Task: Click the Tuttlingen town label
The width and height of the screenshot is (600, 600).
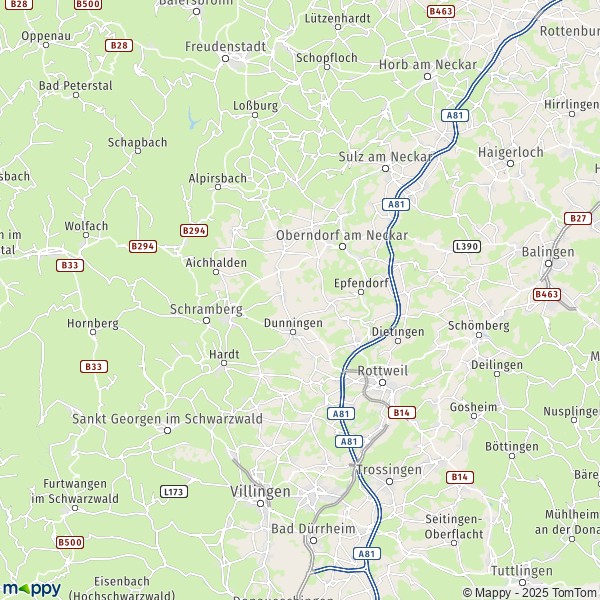Action: 522,571
